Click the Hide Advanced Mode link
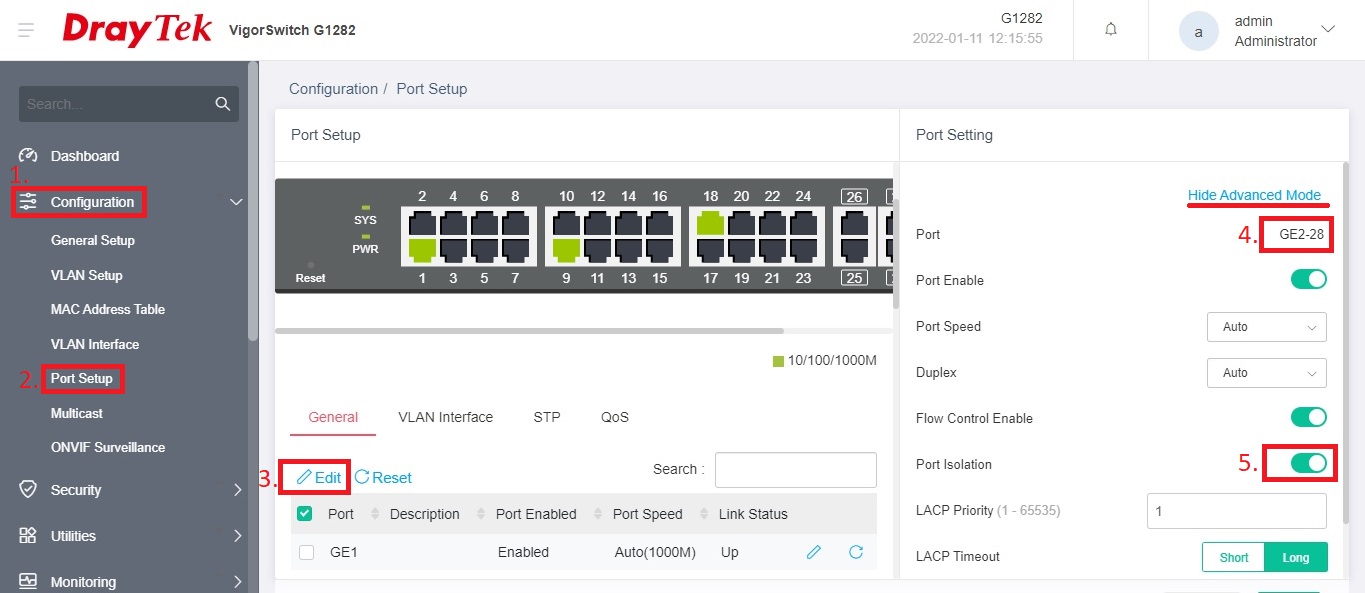 coord(1254,195)
